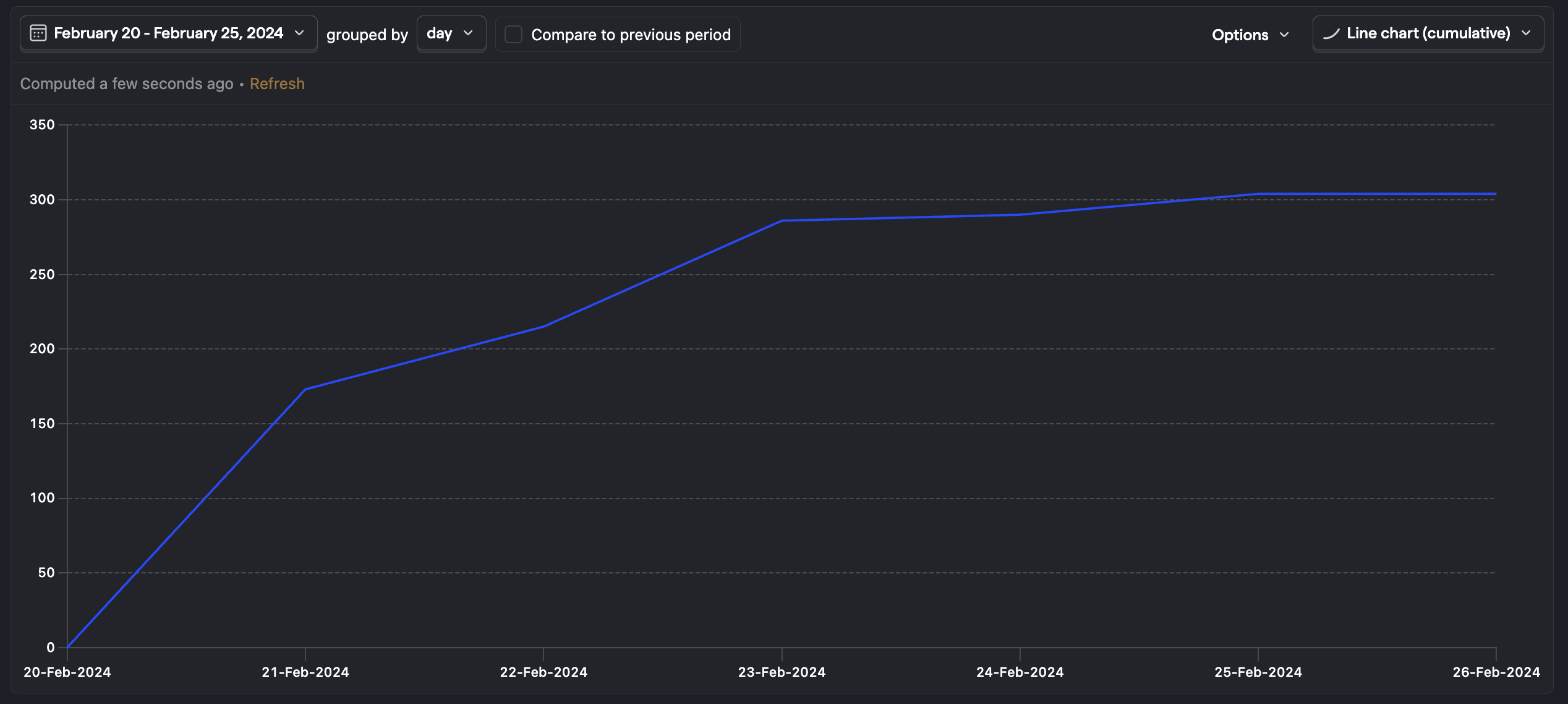Screen dimensions: 1568x704
Task: Click the 250 y-axis label
Action: tap(42, 275)
